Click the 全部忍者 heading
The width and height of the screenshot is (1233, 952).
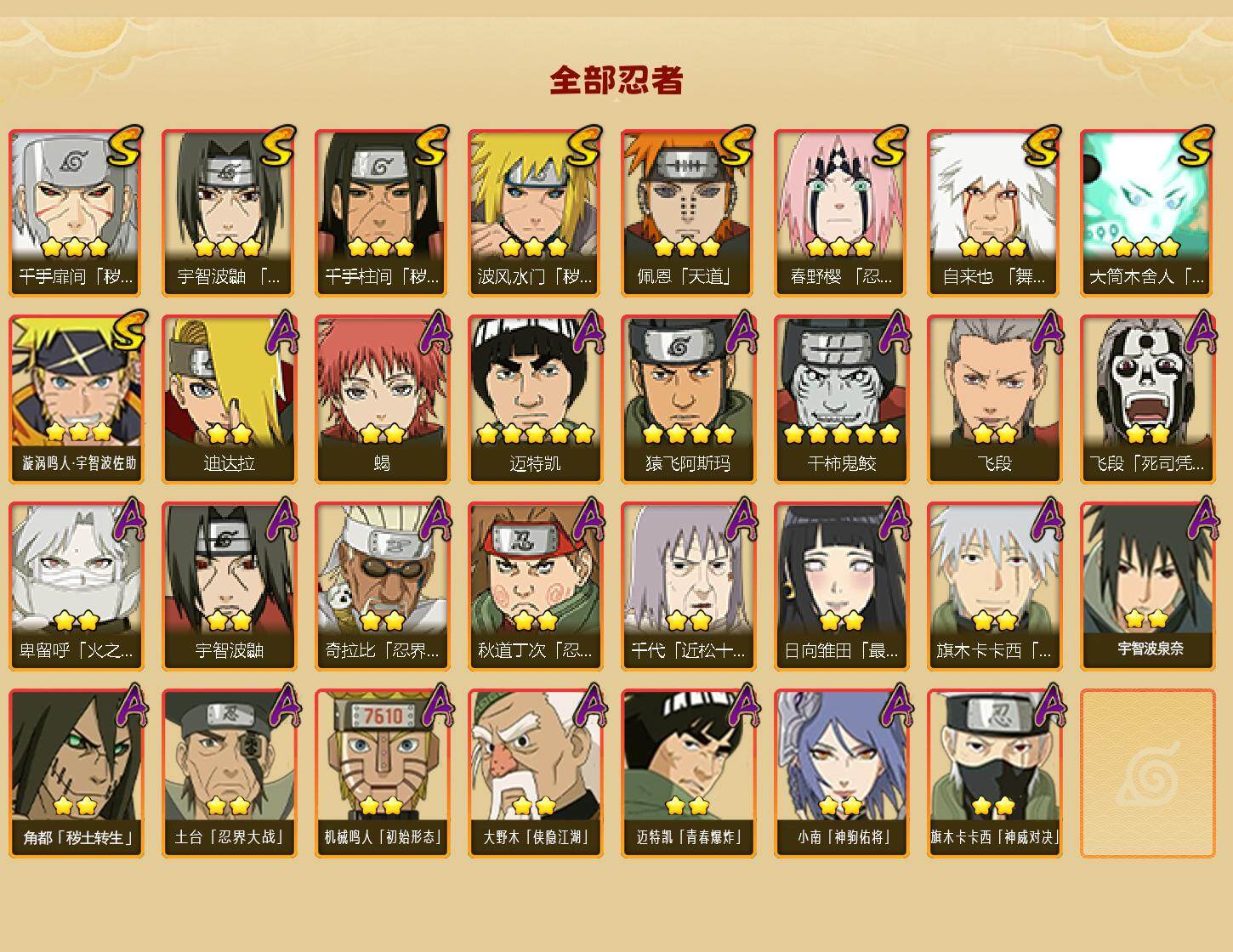tap(616, 81)
